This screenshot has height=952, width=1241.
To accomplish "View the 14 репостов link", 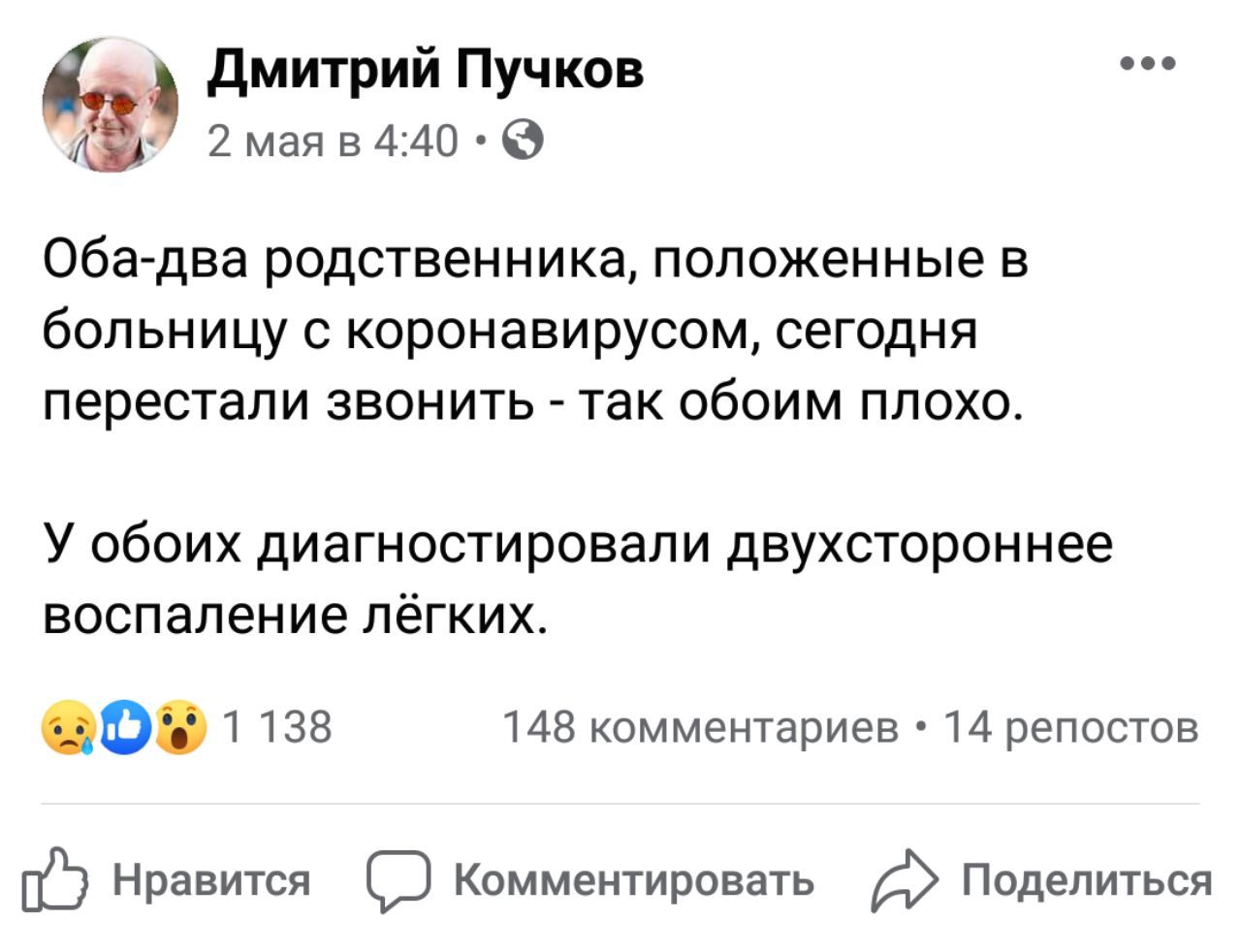I will [1071, 727].
